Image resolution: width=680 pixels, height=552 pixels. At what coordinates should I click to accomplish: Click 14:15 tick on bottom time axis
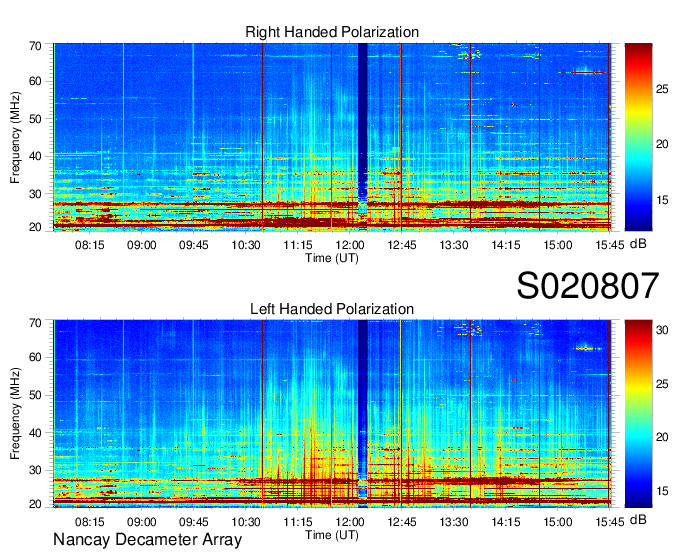(506, 522)
